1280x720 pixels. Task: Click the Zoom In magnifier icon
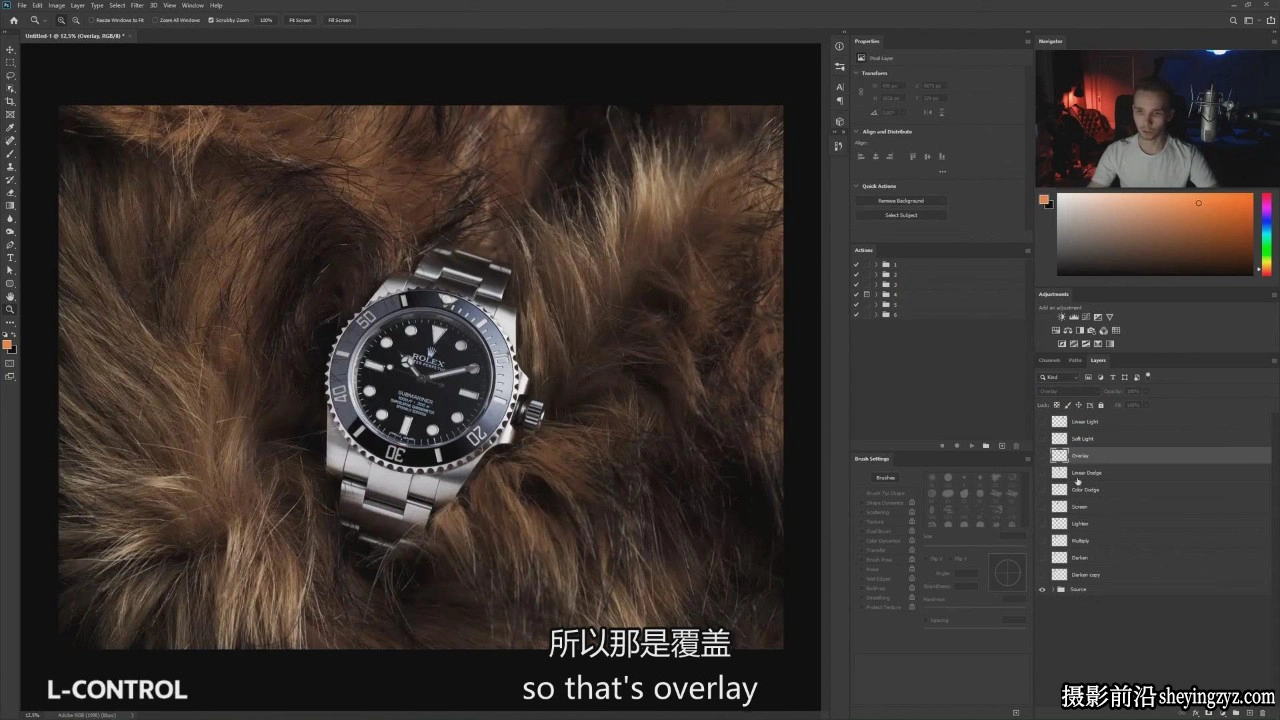pyautogui.click(x=62, y=20)
